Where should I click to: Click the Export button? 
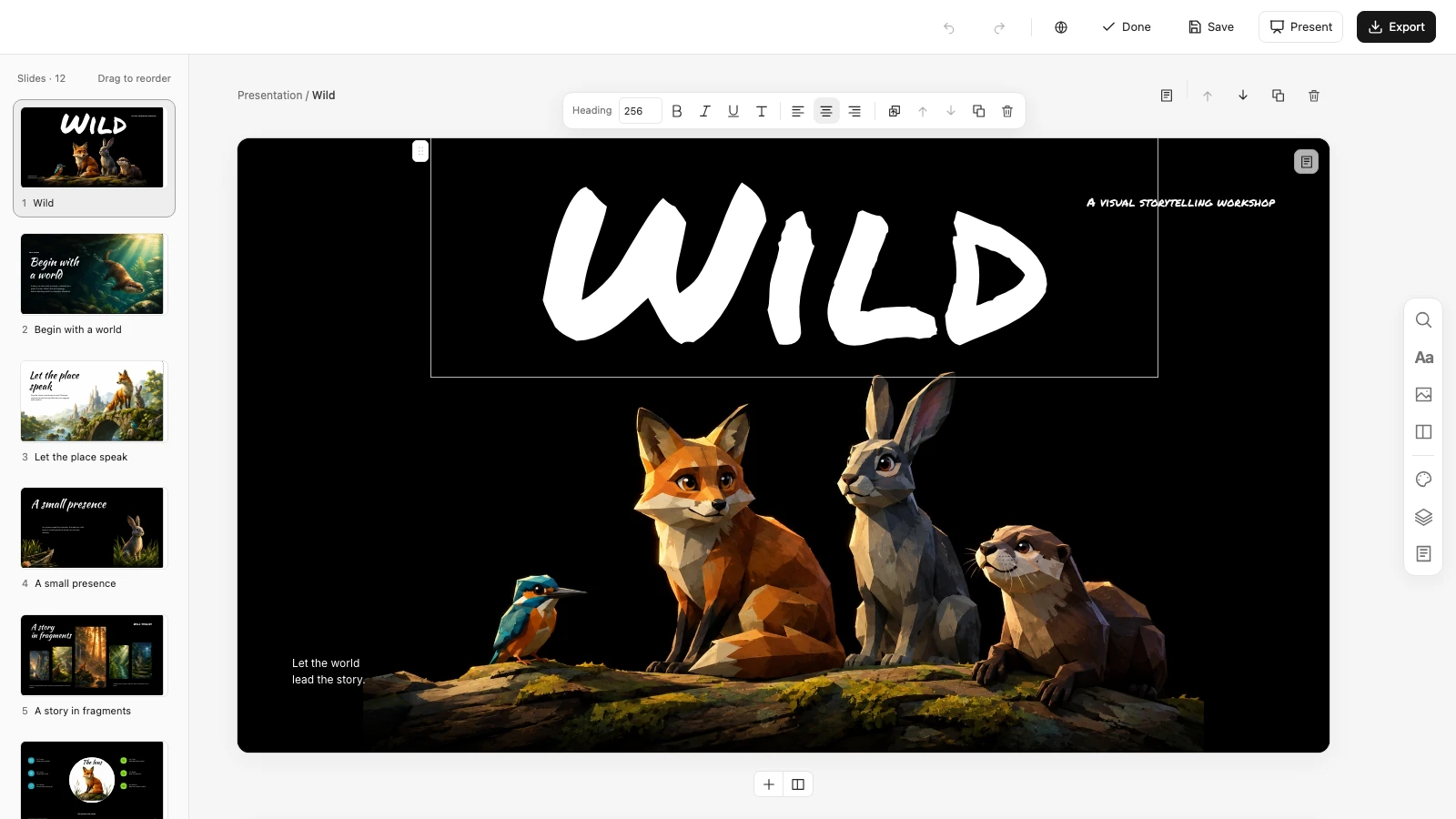point(1396,27)
